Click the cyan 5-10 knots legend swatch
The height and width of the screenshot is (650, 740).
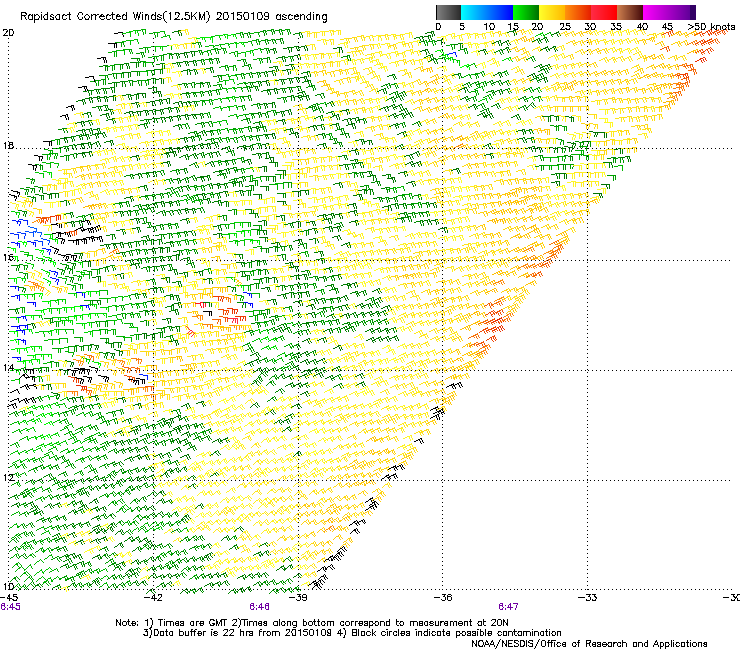tap(474, 12)
